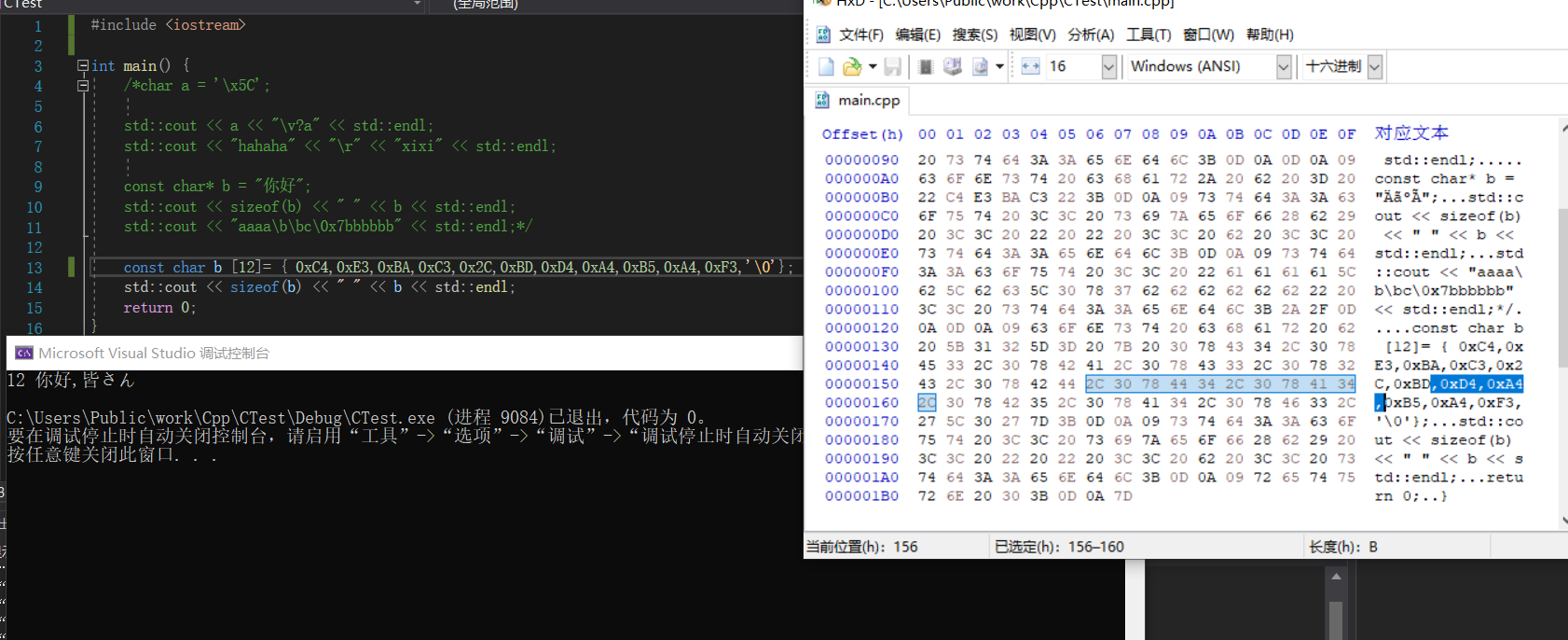This screenshot has width=1568, height=640.
Task: Create a new file in HxD
Action: tap(826, 66)
